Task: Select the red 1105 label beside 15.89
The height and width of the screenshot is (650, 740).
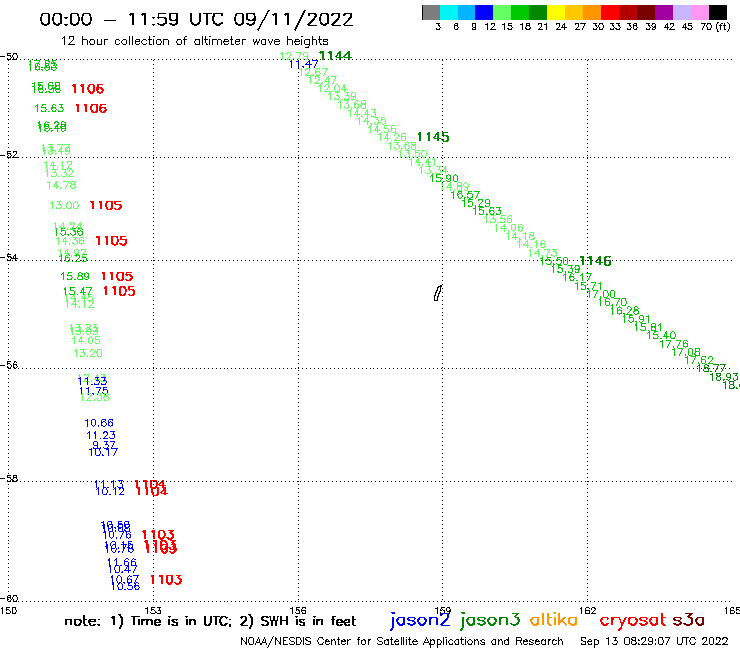Action: coord(117,276)
